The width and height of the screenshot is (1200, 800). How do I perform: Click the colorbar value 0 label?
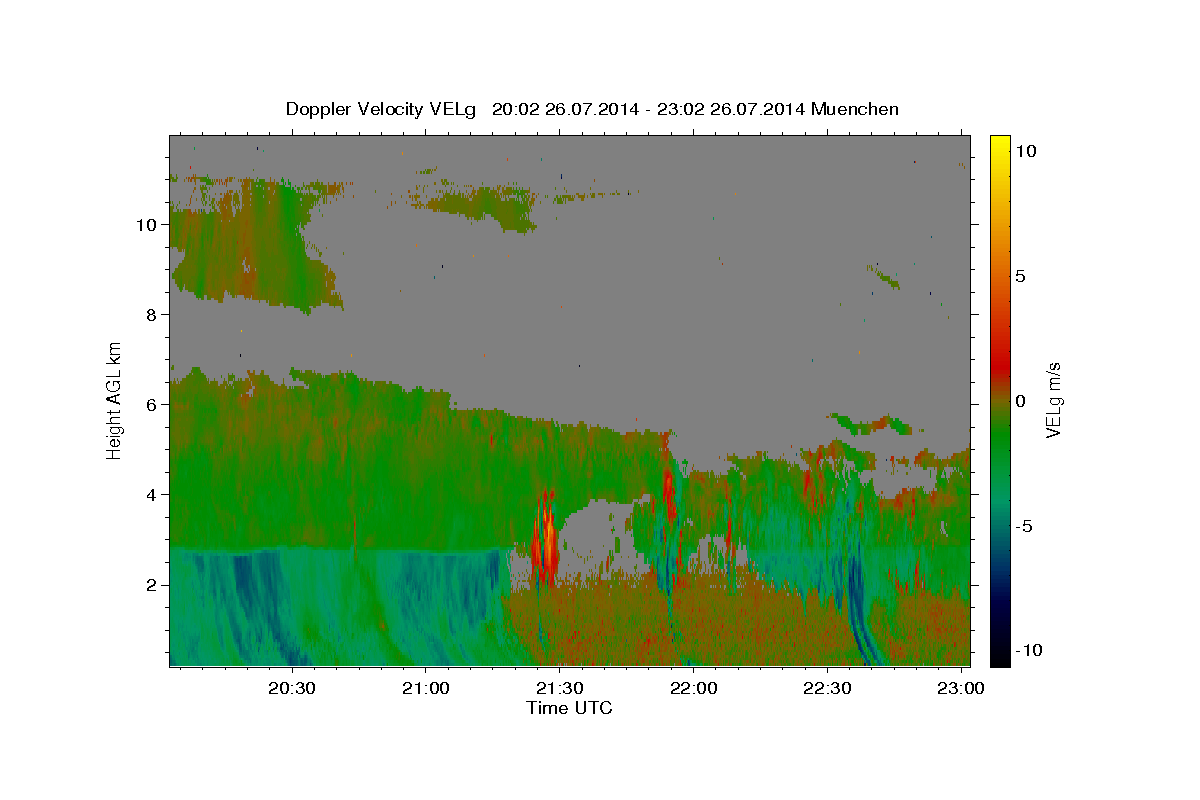(1021, 400)
